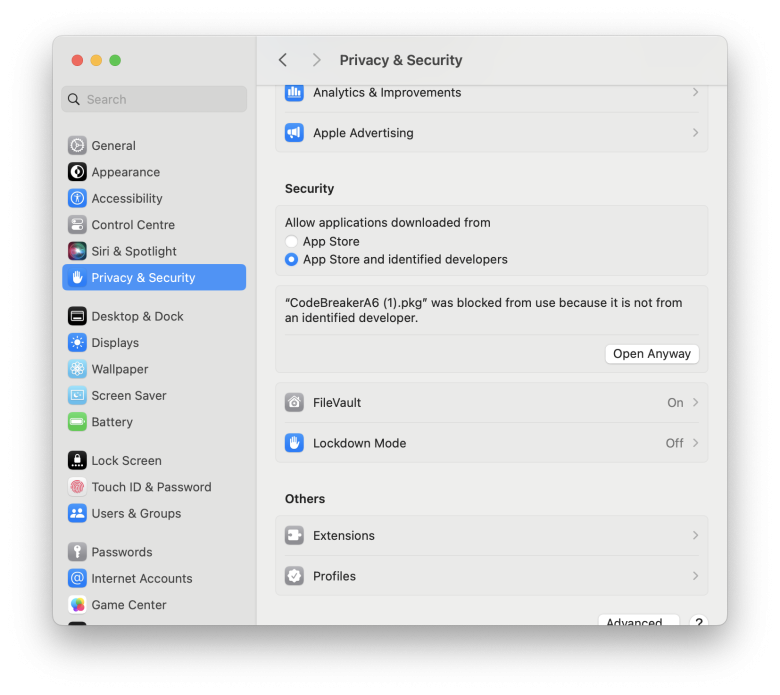Open Displays settings pane
Image resolution: width=780 pixels, height=695 pixels.
click(154, 342)
